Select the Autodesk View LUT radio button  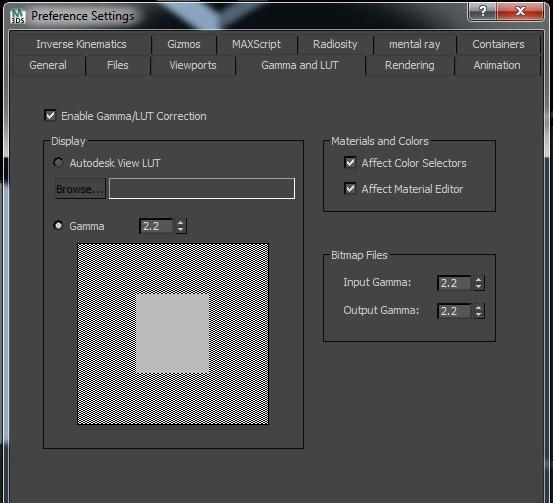pos(58,163)
